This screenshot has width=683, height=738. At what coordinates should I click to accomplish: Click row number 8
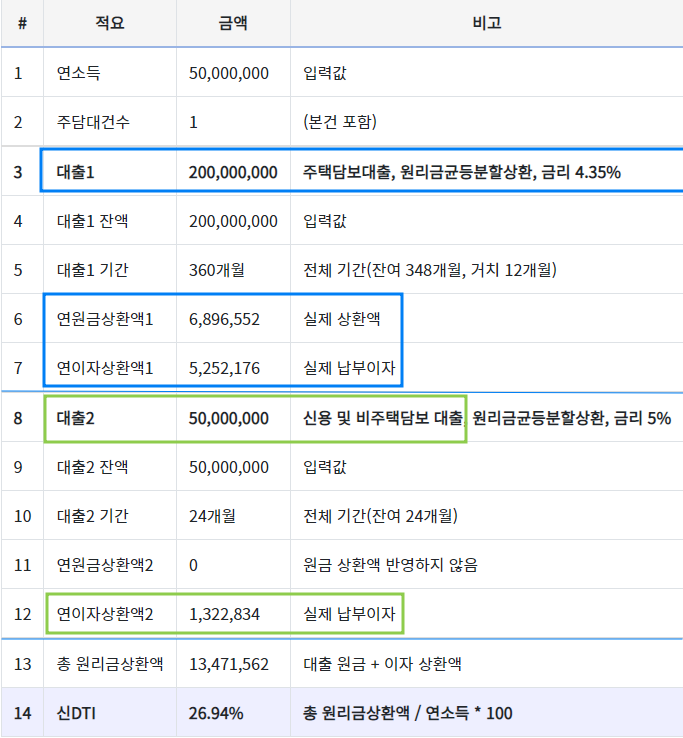[x=18, y=418]
